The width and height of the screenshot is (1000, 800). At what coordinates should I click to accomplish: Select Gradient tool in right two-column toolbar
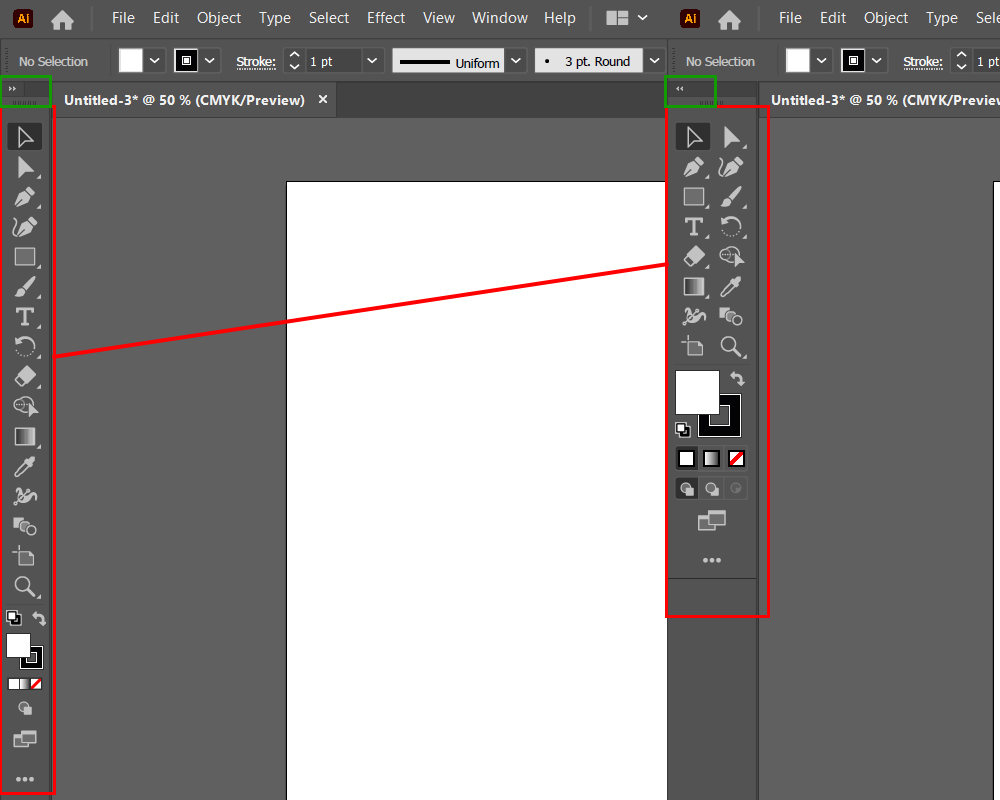click(693, 287)
